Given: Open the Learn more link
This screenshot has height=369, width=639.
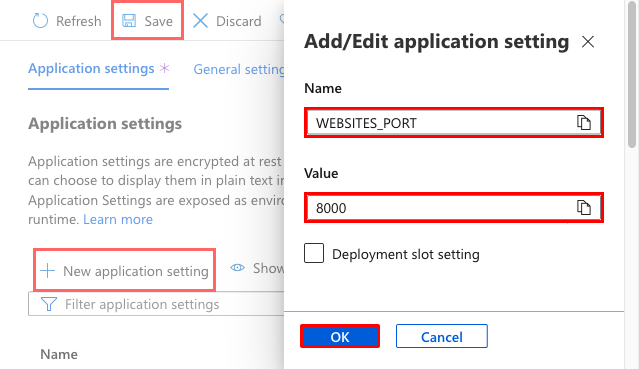Looking at the screenshot, I should point(118,219).
